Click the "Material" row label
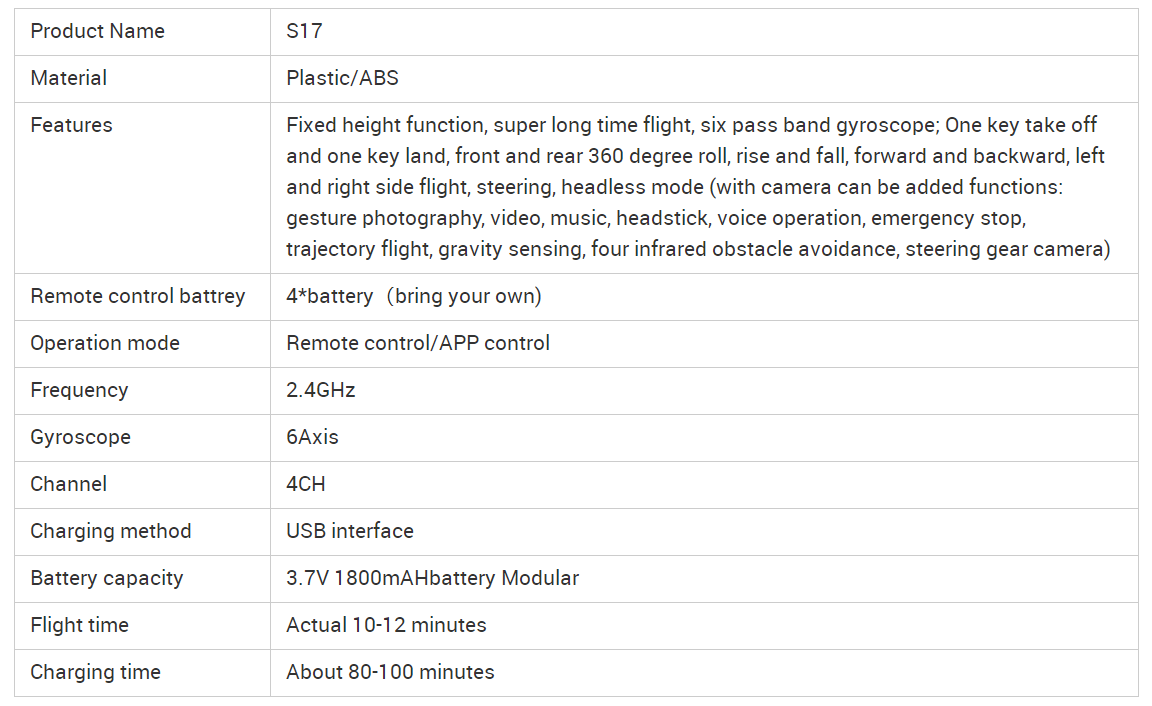The image size is (1152, 706). click(68, 78)
